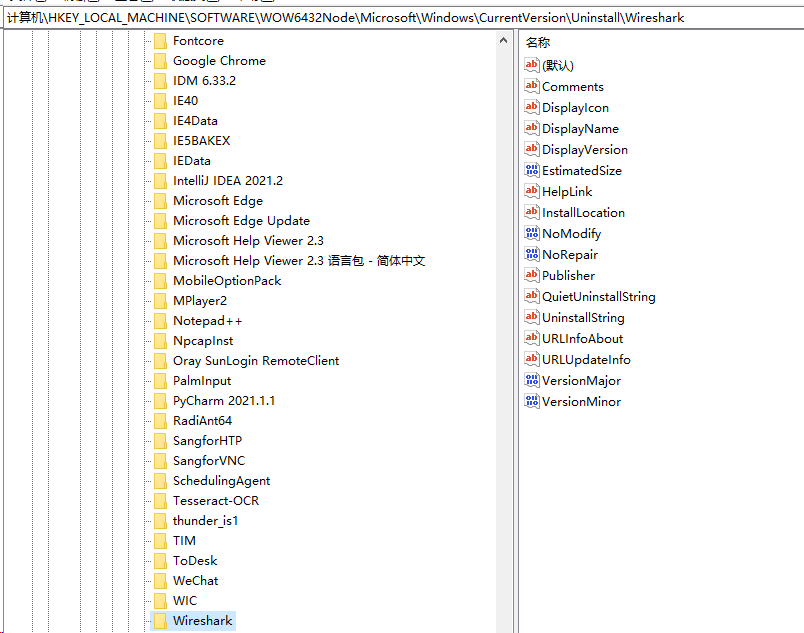
Task: Click the string icon beside URLInfoAbout
Action: click(x=532, y=338)
